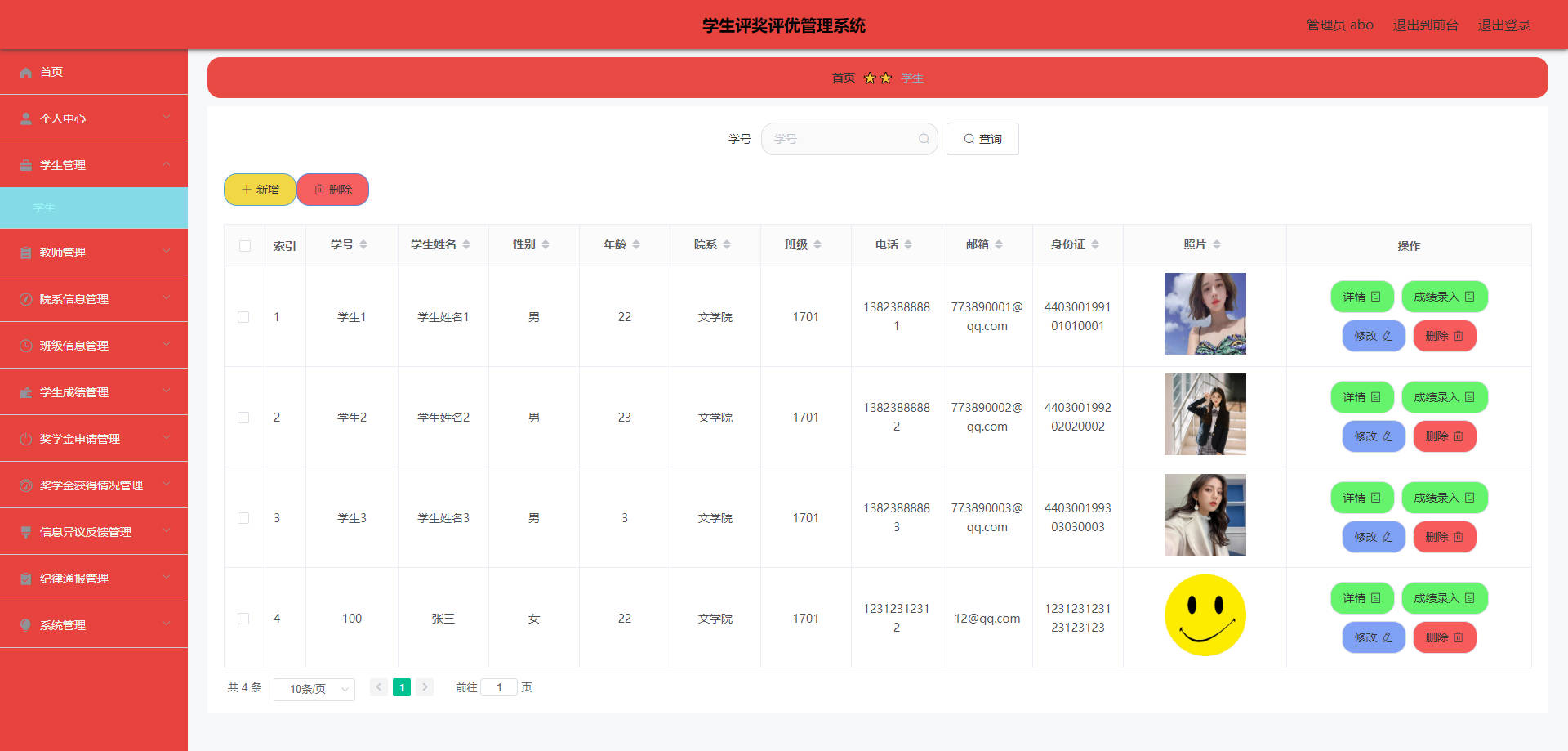Screen dimensions: 1568x751
Task: Select the 学生 submenu item
Action: 94,208
